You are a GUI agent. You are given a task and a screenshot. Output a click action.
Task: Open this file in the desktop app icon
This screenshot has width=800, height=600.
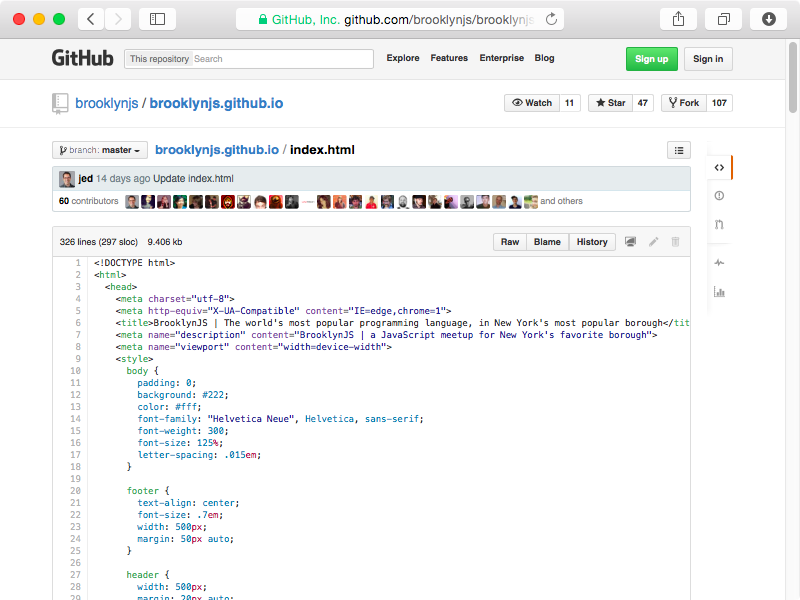click(631, 242)
